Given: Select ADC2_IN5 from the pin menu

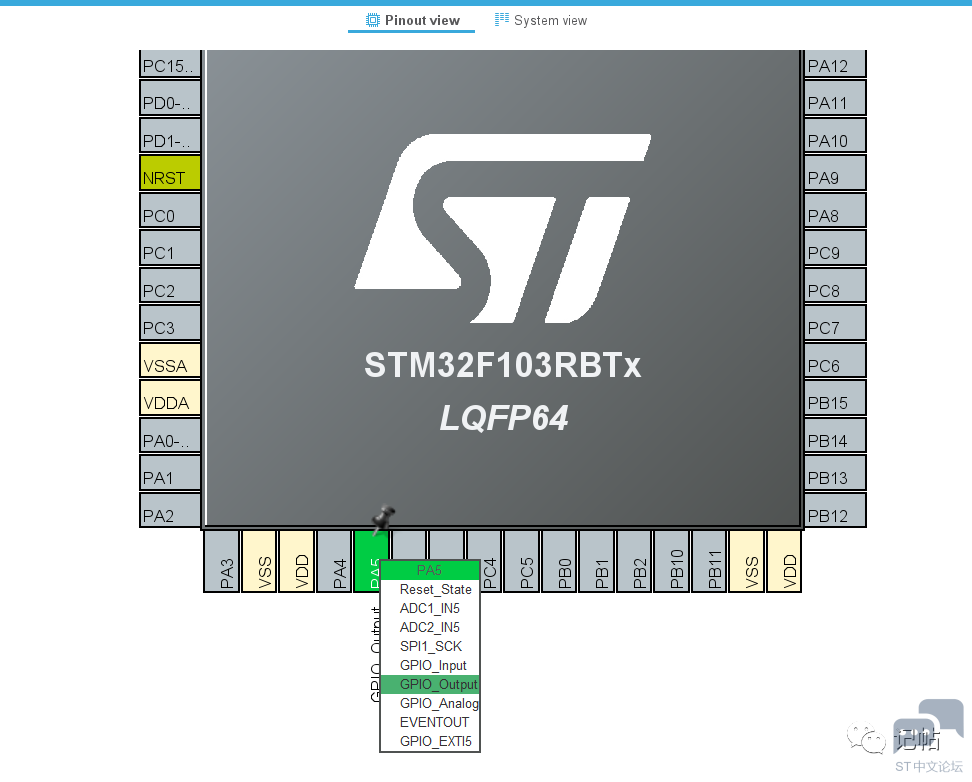Looking at the screenshot, I should [430, 627].
